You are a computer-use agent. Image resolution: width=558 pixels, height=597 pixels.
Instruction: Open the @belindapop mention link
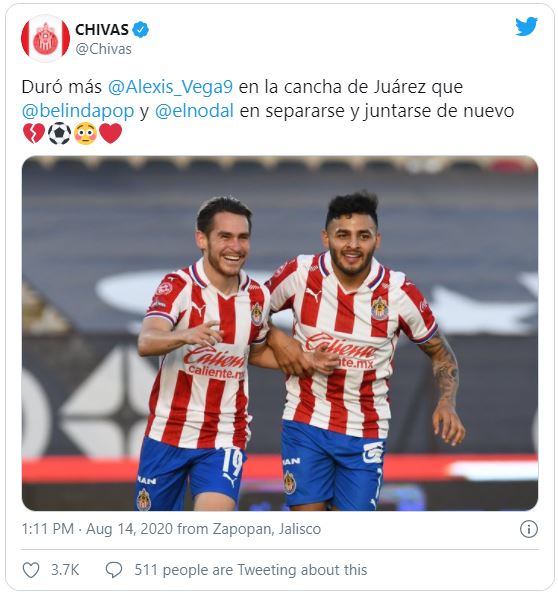click(78, 111)
